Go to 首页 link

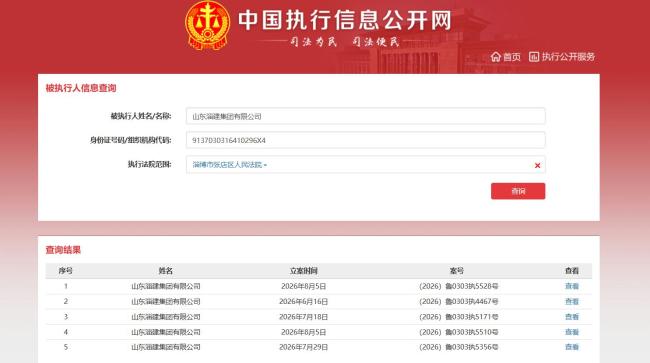[512, 57]
